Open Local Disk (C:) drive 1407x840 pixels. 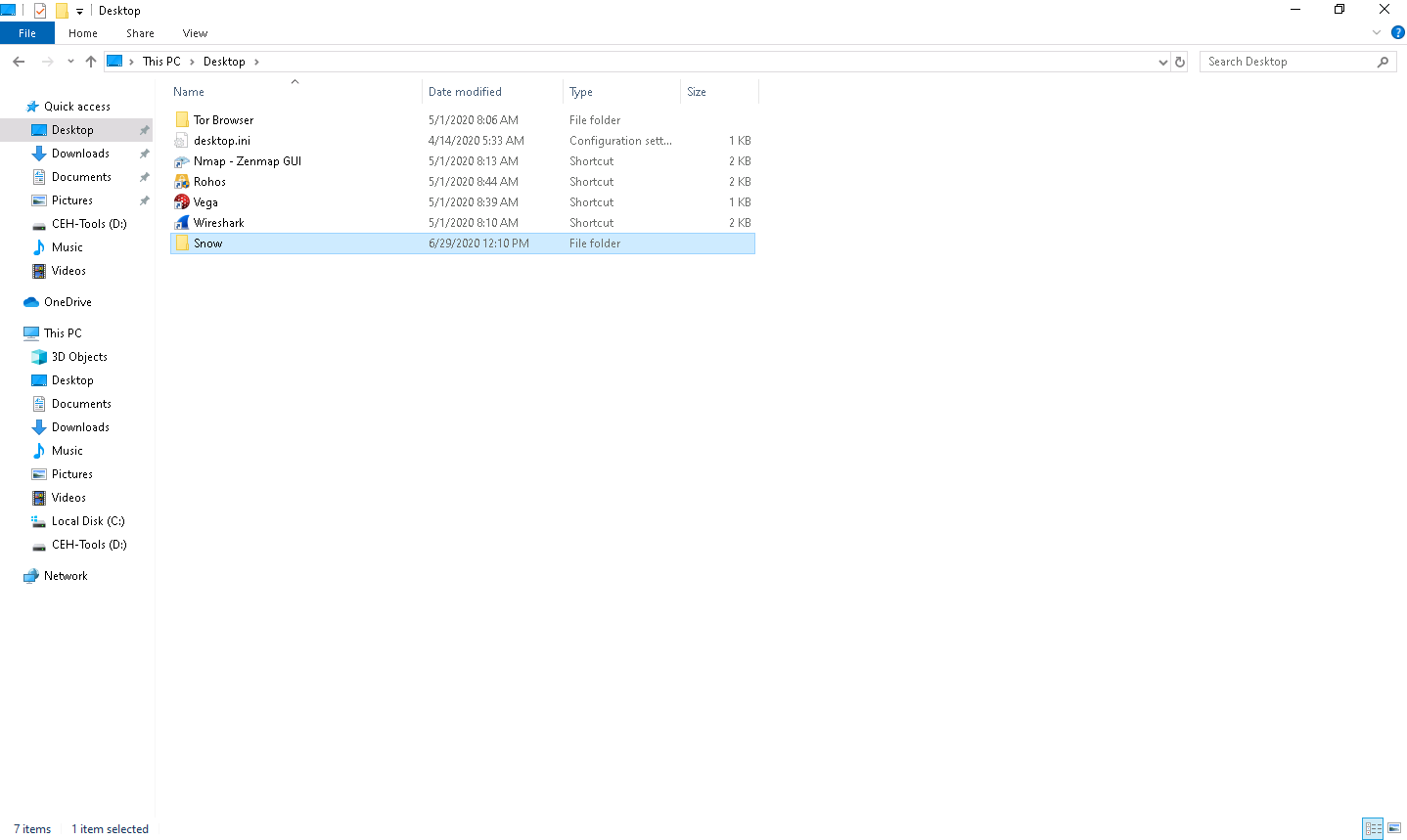88,521
